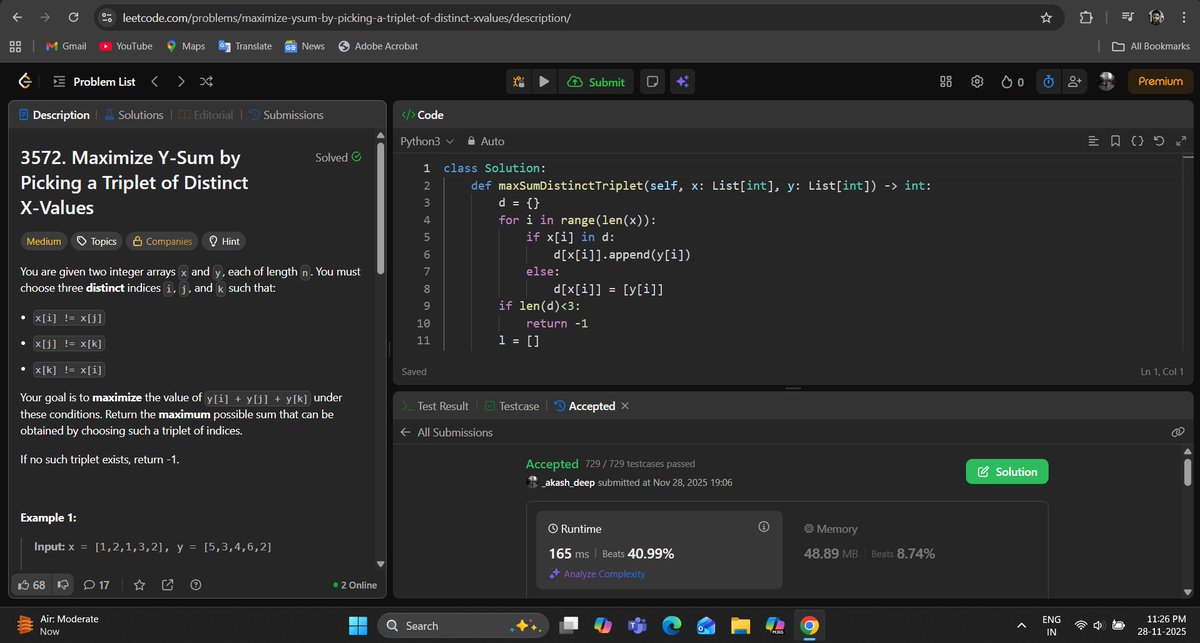Share the problem via share icon
The width and height of the screenshot is (1200, 643).
pos(167,584)
